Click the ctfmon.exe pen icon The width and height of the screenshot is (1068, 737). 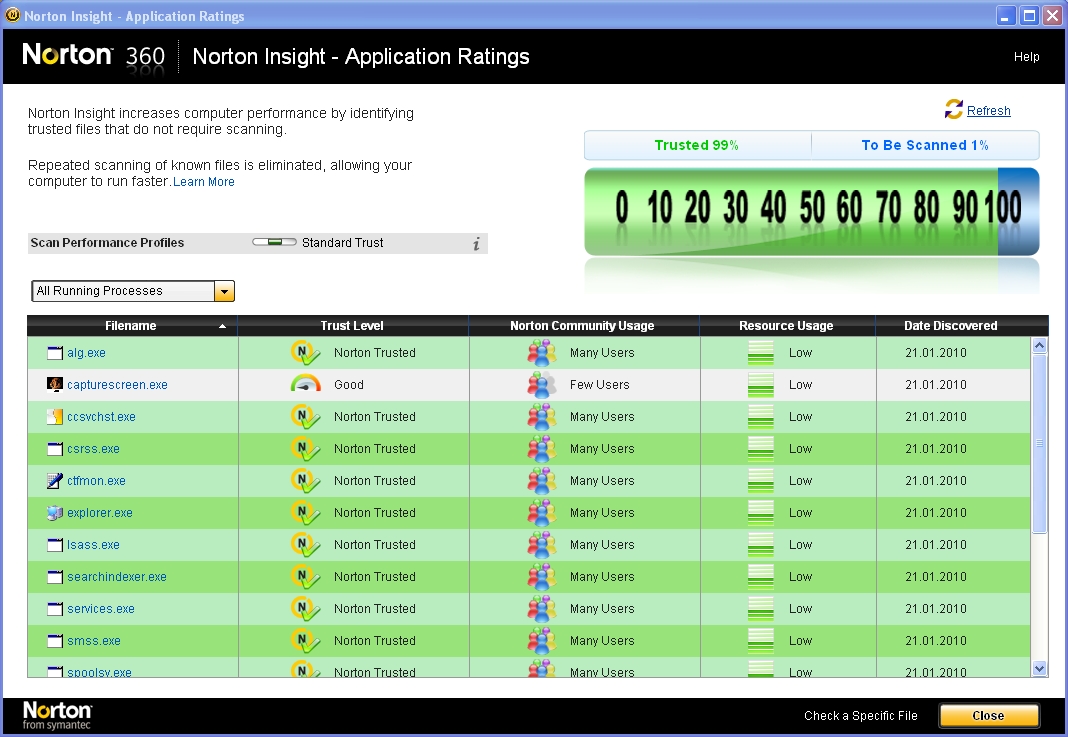pyautogui.click(x=55, y=481)
